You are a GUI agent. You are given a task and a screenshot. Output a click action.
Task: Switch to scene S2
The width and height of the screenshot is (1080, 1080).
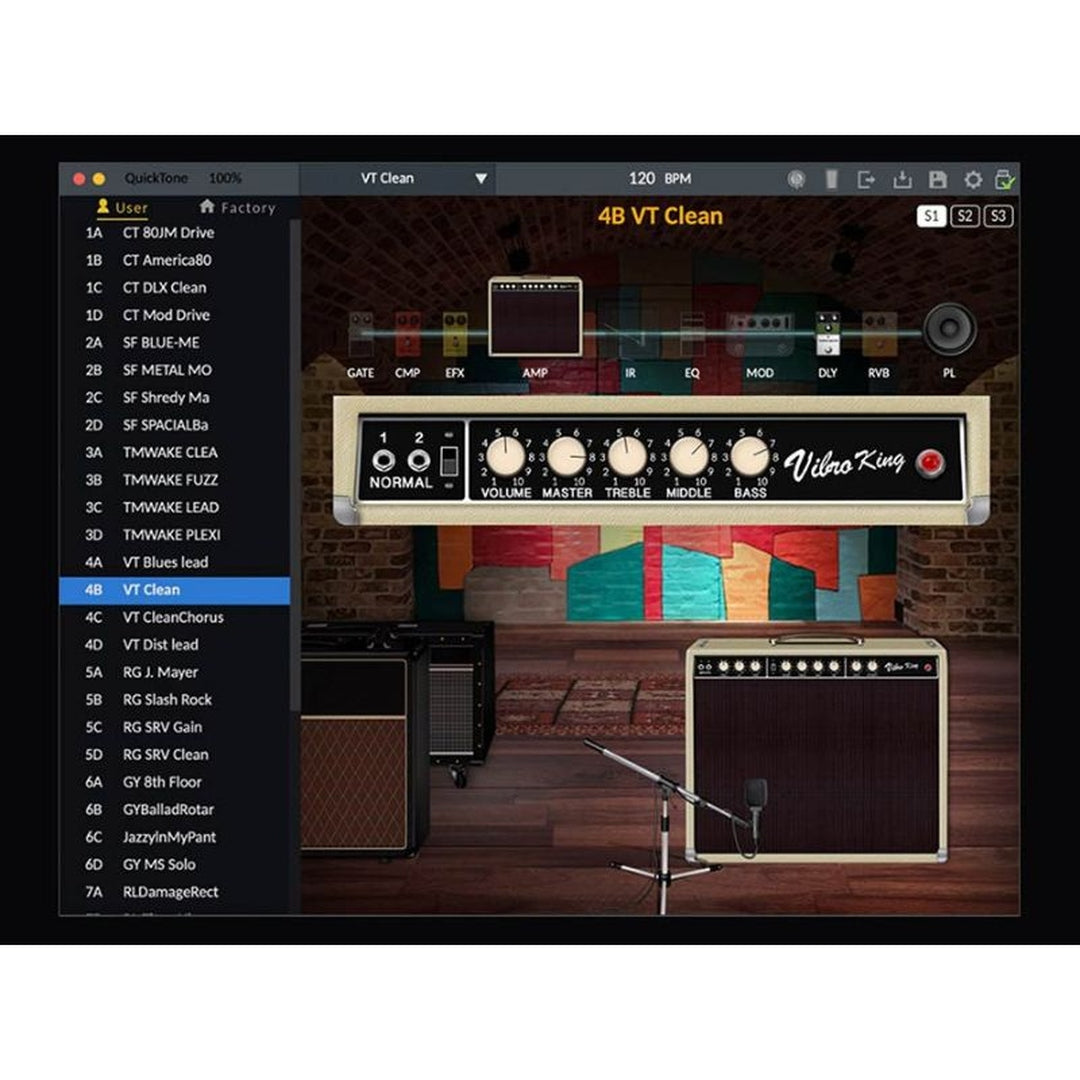964,216
